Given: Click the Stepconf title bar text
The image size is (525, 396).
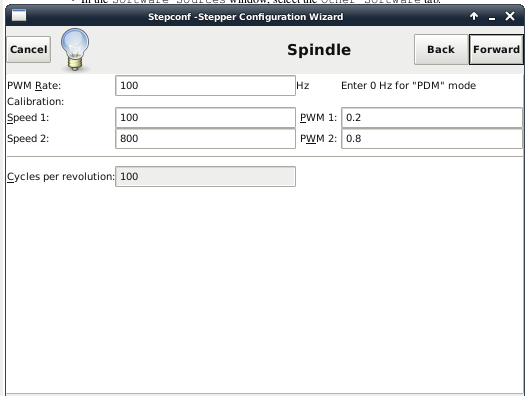Looking at the screenshot, I should [x=245, y=17].
